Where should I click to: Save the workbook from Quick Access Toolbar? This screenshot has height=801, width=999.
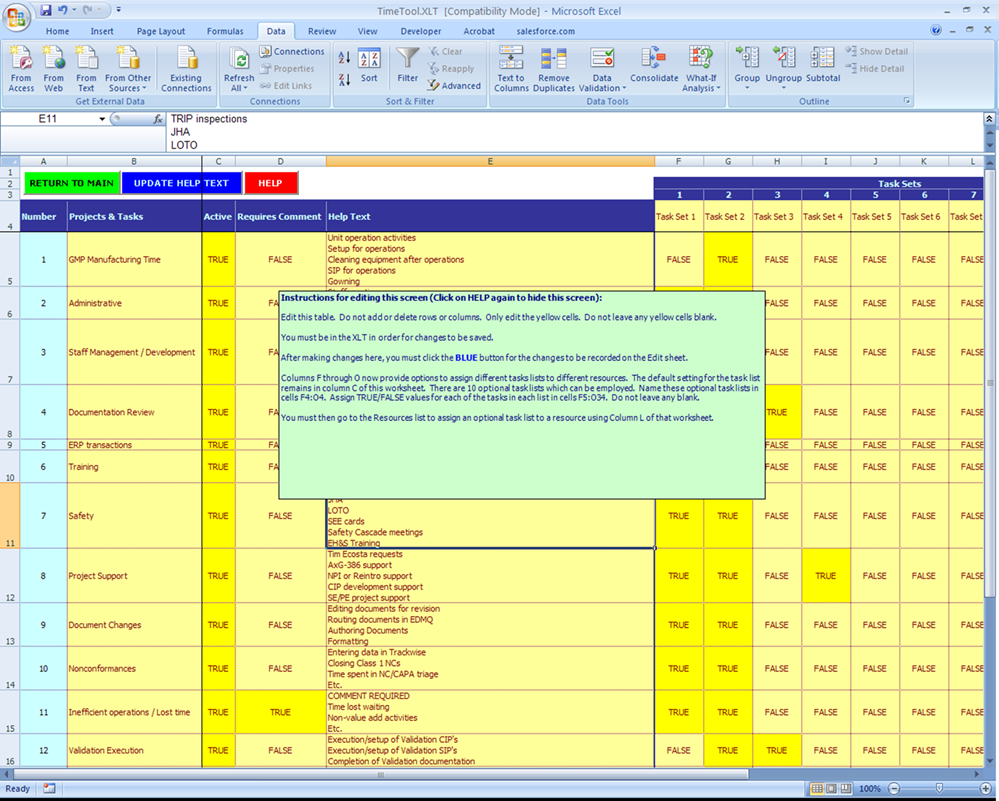pos(45,10)
